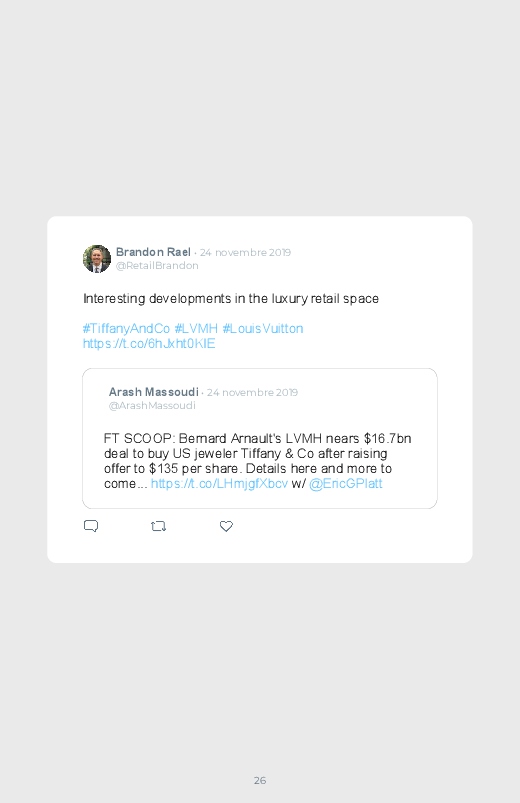Open Brandon Rael's profile picture
The image size is (520, 803).
pos(97,259)
